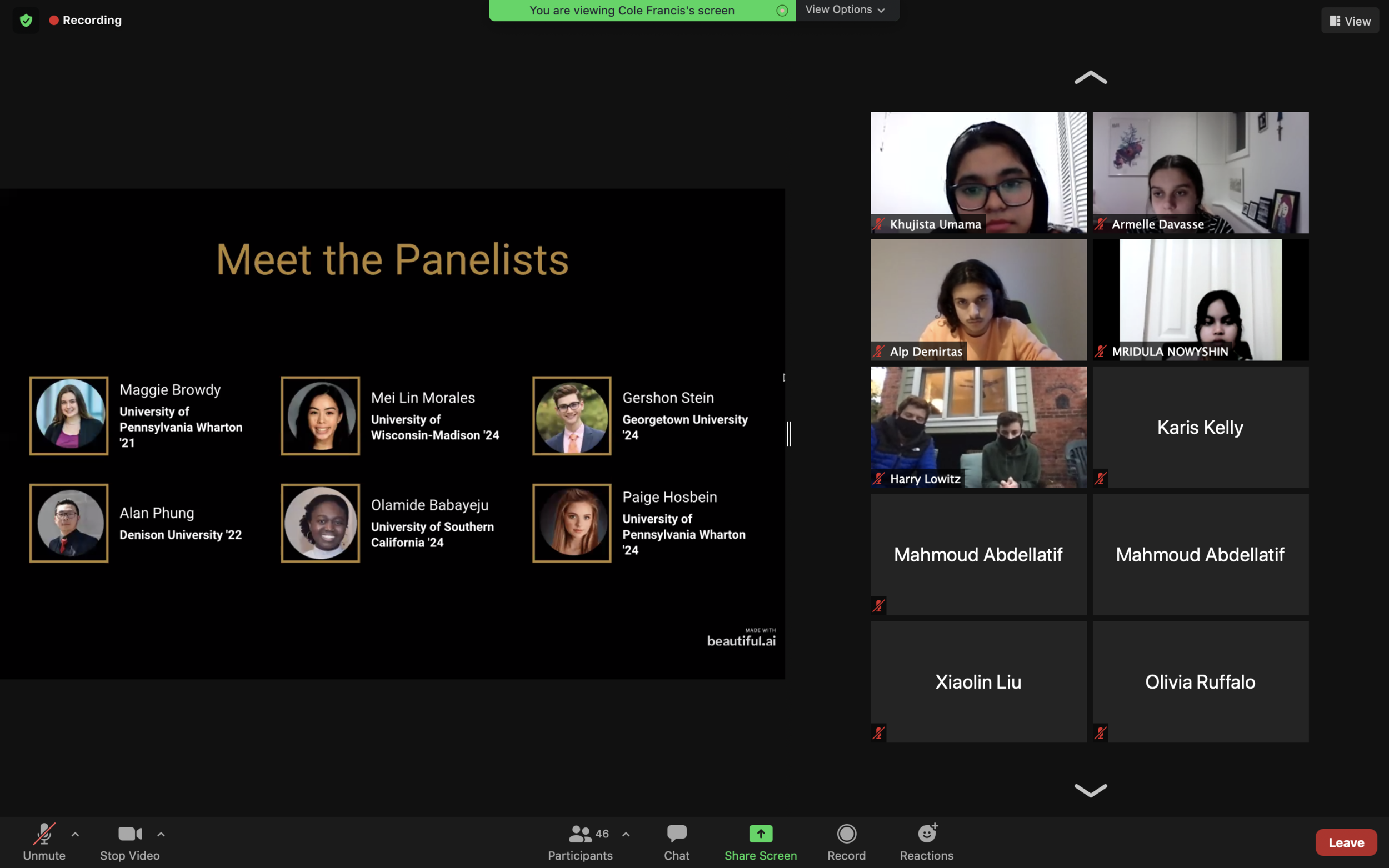
Task: Expand video options arrow beside Stop Video
Action: click(x=161, y=834)
